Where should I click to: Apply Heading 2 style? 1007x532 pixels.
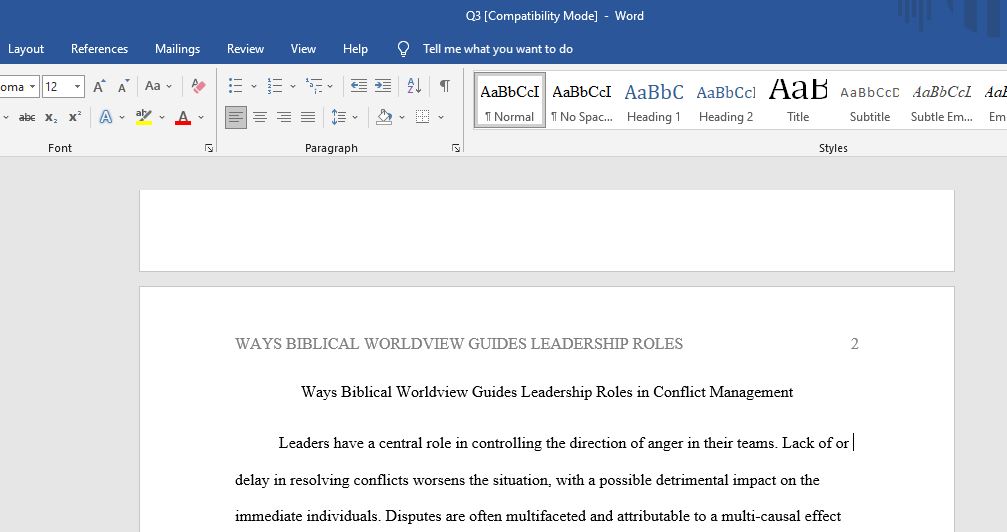[x=726, y=100]
